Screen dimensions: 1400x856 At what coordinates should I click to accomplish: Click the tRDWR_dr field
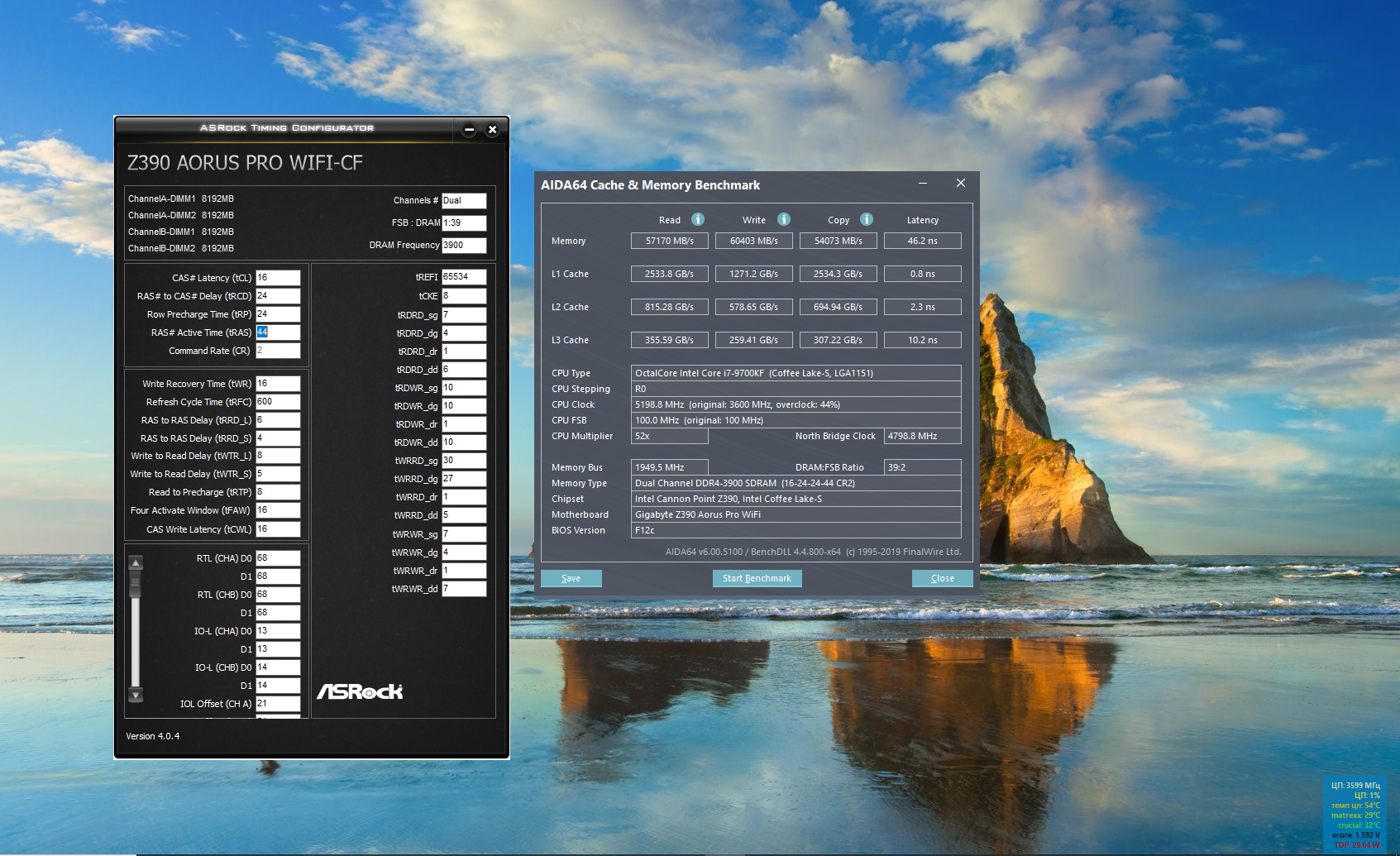464,424
